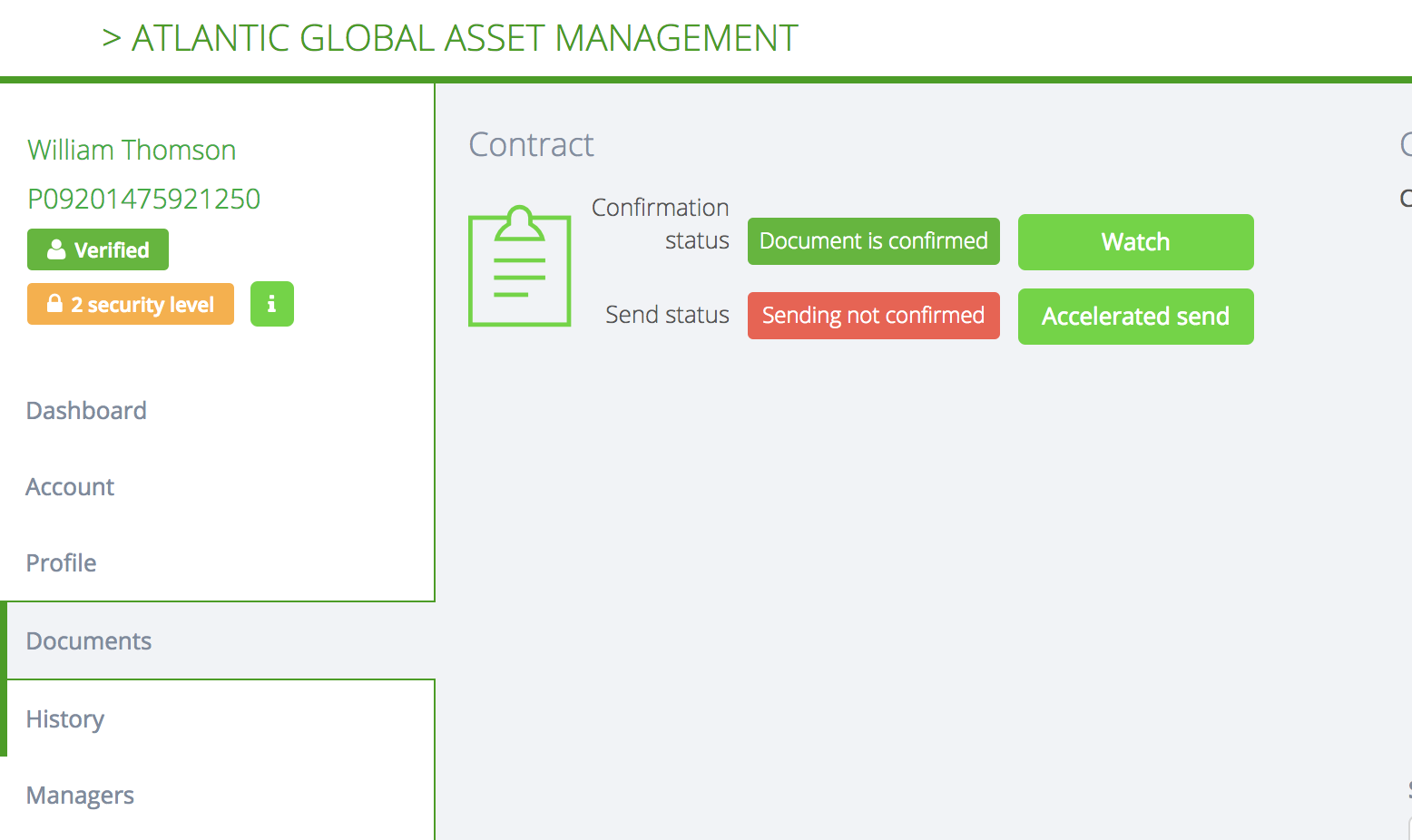Select the Documents sidebar item
Viewport: 1412px width, 840px height.
tap(89, 641)
